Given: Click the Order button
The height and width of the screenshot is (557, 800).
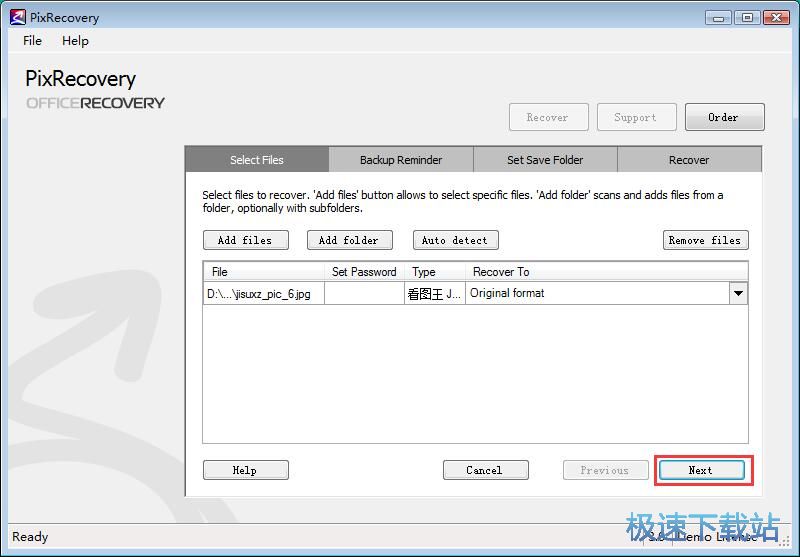Looking at the screenshot, I should 724,117.
